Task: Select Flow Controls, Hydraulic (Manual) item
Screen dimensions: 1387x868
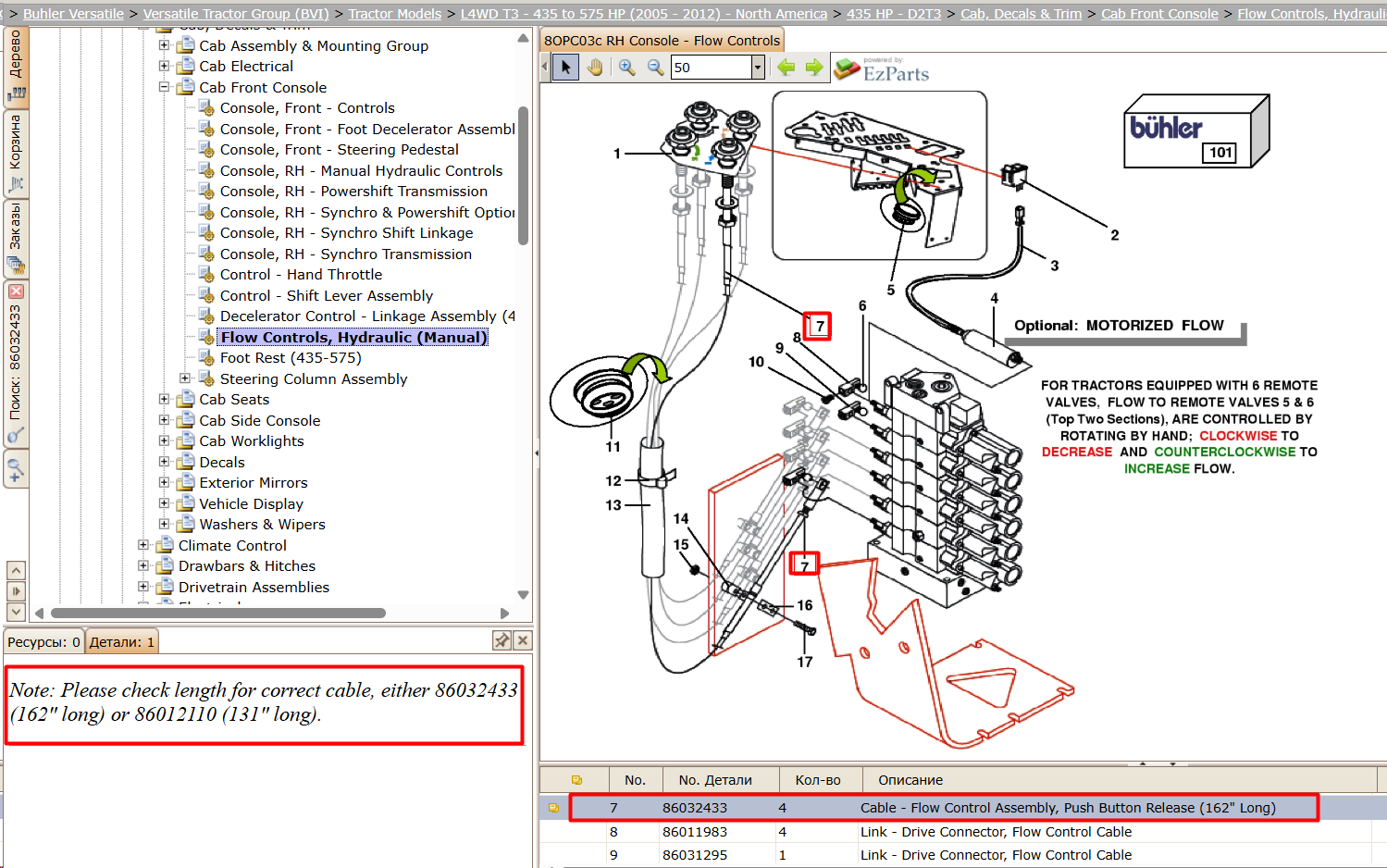Action: [x=353, y=338]
